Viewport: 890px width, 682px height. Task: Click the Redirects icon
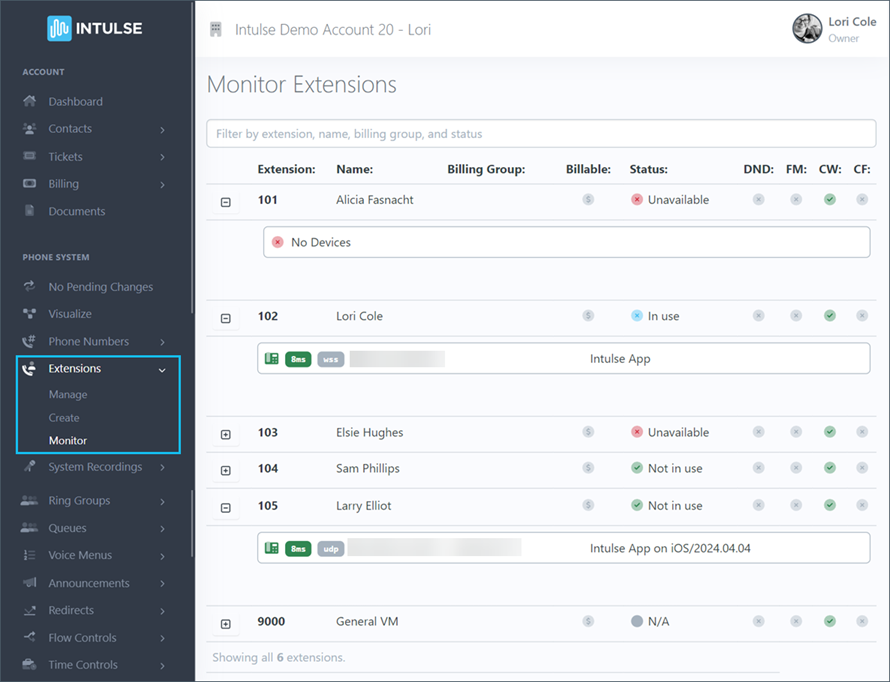pyautogui.click(x=30, y=610)
